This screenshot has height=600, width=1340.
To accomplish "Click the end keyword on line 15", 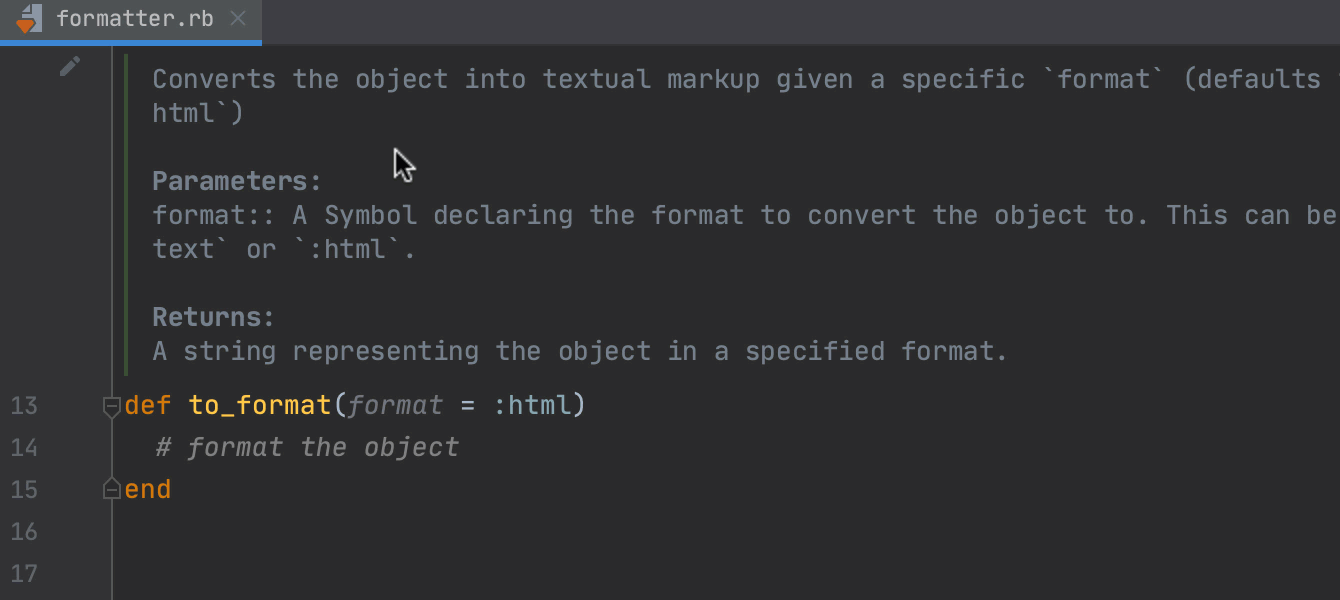I will pyautogui.click(x=148, y=489).
